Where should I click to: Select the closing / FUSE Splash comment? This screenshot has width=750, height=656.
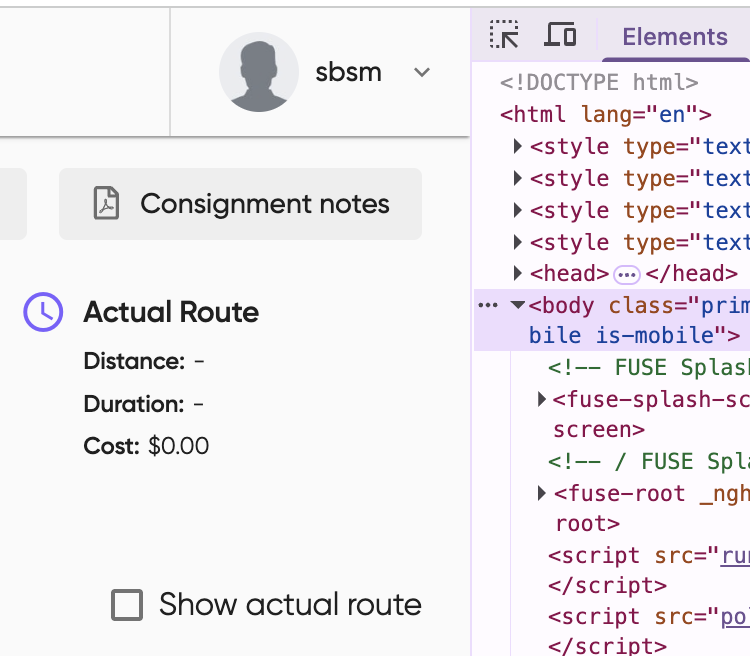point(649,462)
